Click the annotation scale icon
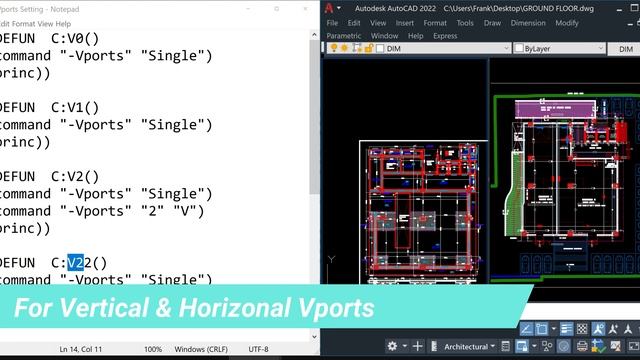This screenshot has width=640, height=360. [x=628, y=329]
